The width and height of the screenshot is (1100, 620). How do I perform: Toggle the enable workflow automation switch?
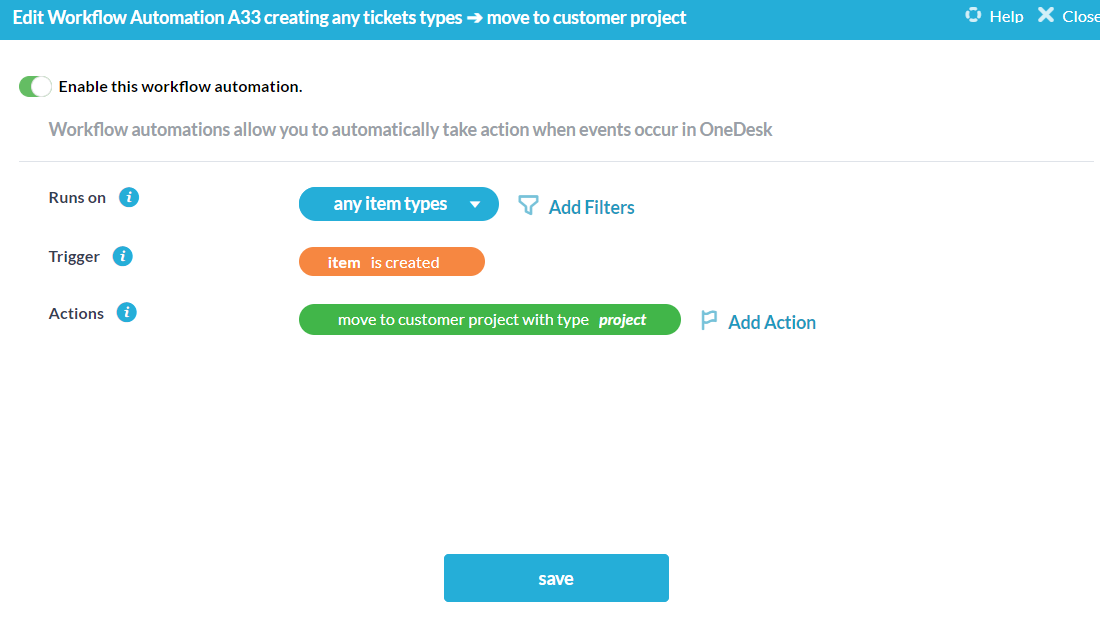[x=35, y=87]
